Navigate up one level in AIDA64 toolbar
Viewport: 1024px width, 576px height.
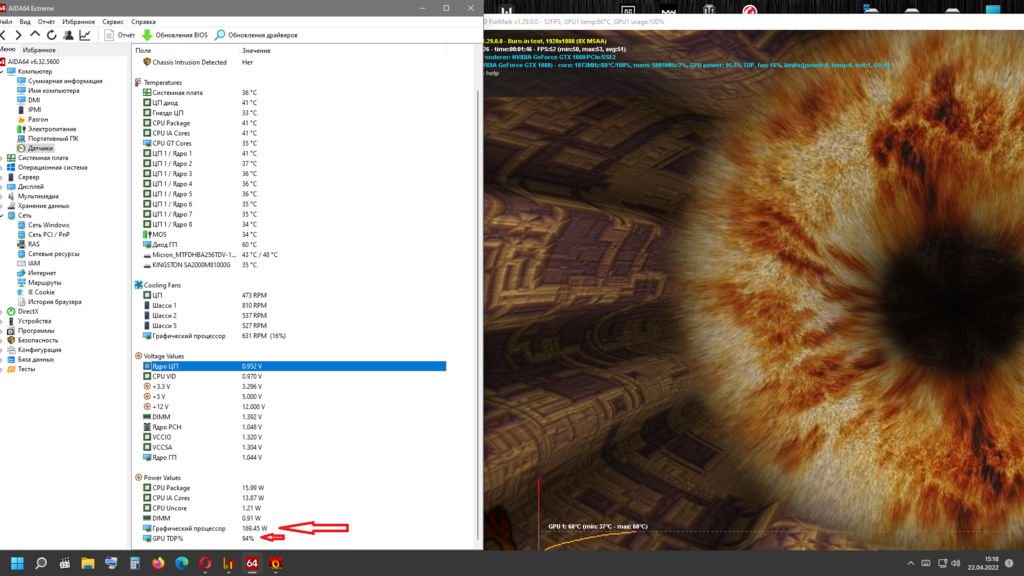point(35,35)
